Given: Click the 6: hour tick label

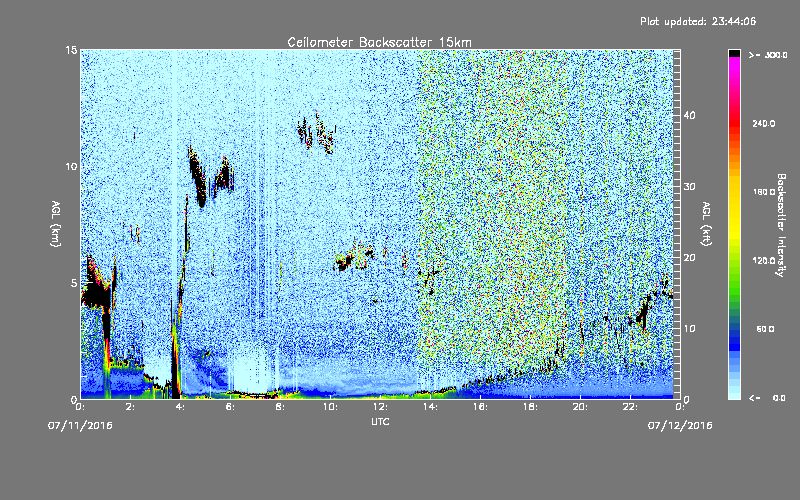Looking at the screenshot, I should click(x=231, y=407).
